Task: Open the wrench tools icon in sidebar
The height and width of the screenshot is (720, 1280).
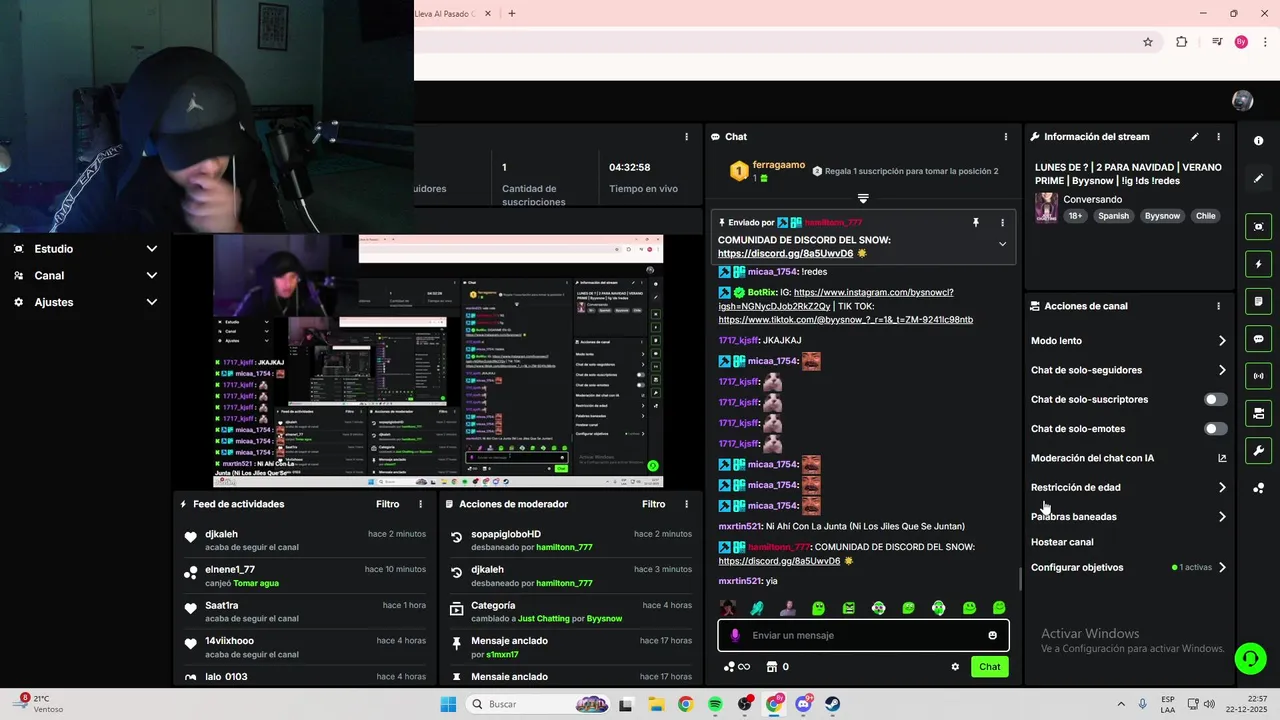Action: (x=1258, y=450)
